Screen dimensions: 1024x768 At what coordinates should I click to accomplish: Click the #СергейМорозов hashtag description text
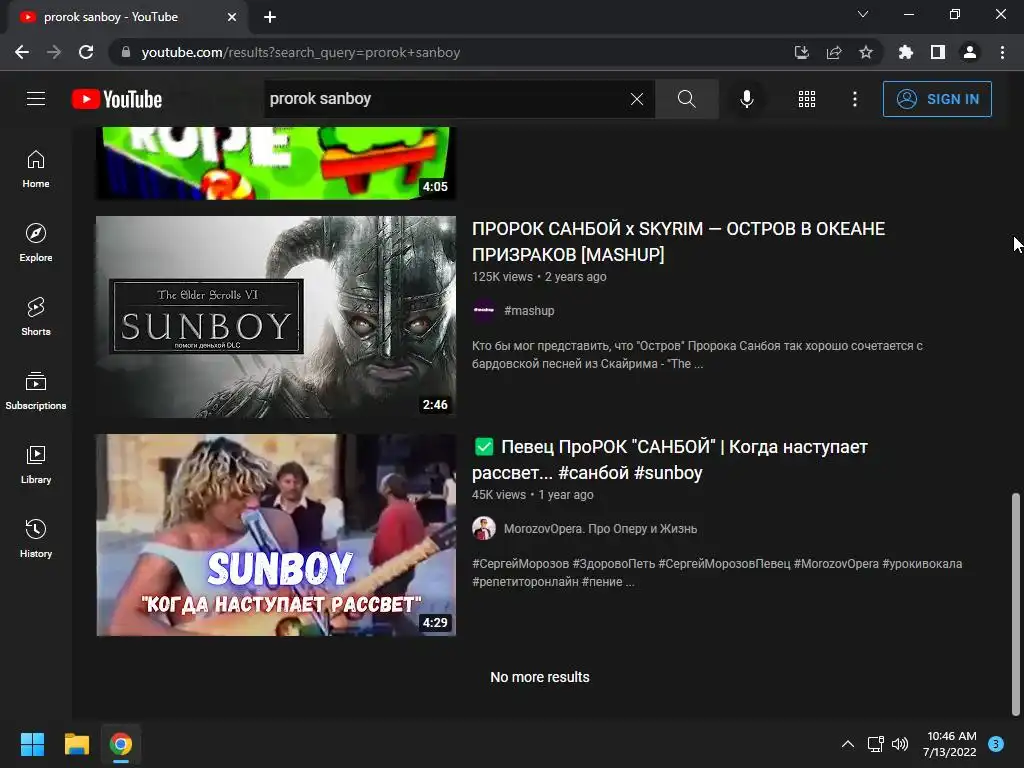click(x=520, y=564)
